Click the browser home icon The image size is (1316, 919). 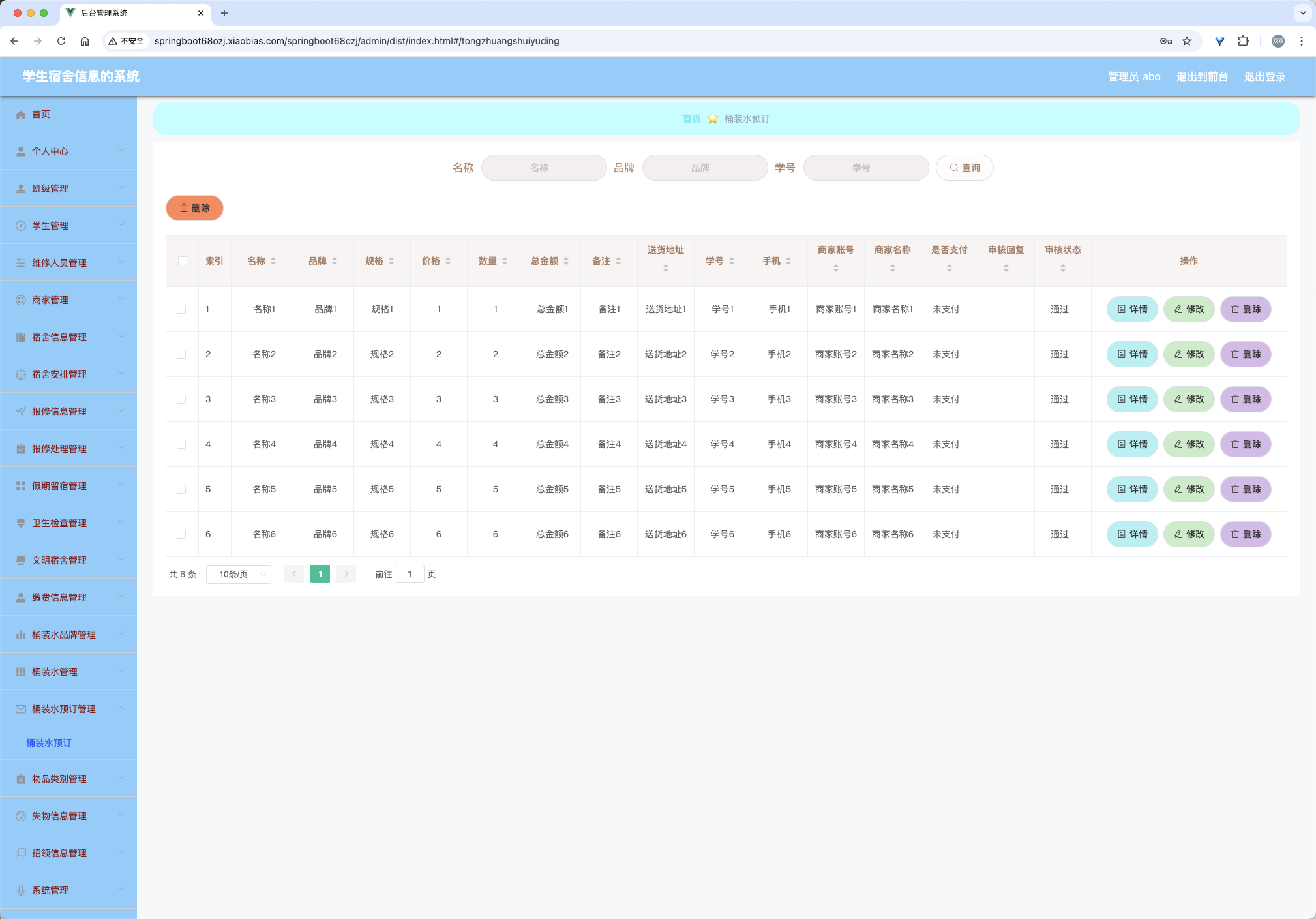[x=85, y=41]
